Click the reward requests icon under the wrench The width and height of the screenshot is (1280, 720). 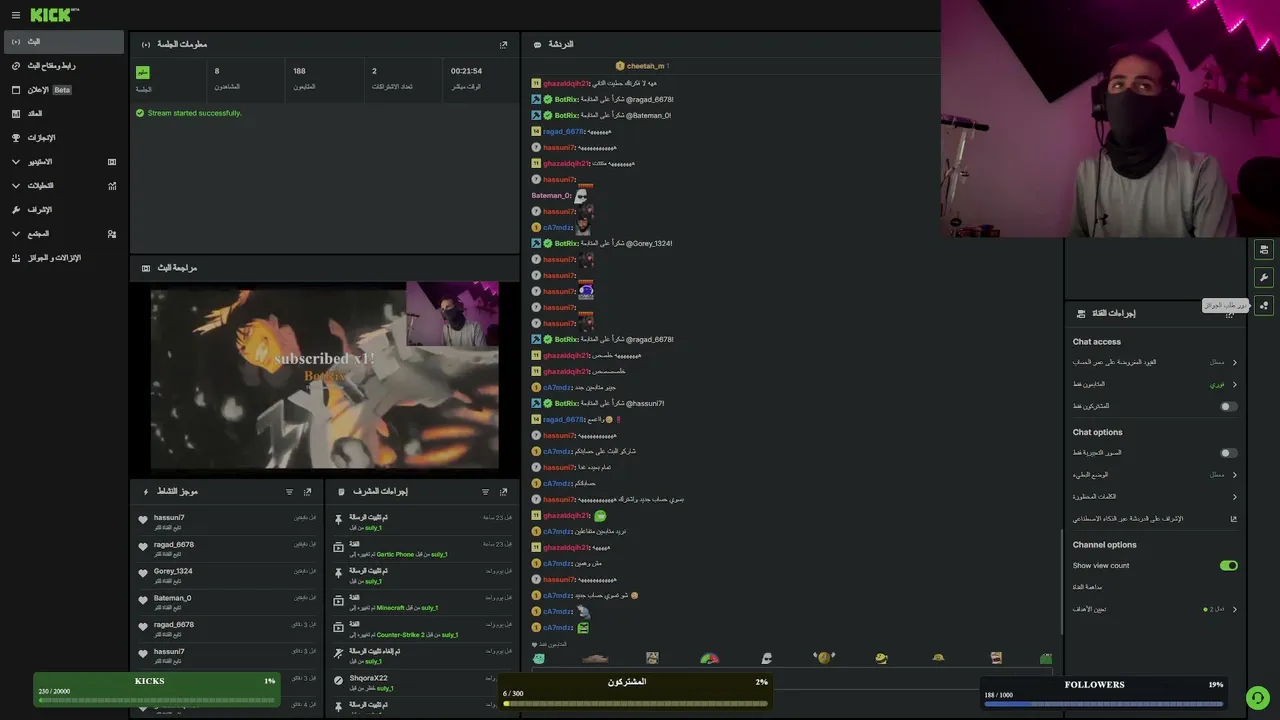(x=1264, y=305)
